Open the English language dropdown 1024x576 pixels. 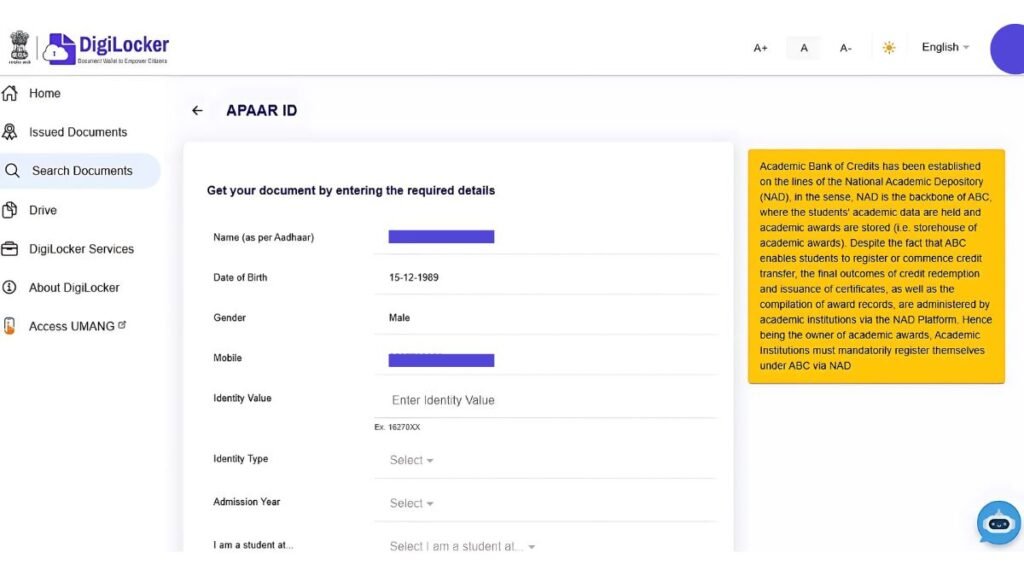[945, 47]
